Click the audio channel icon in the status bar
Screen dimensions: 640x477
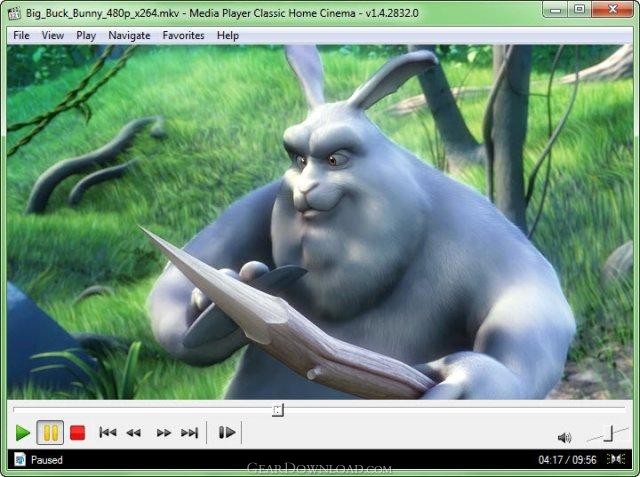[616, 459]
